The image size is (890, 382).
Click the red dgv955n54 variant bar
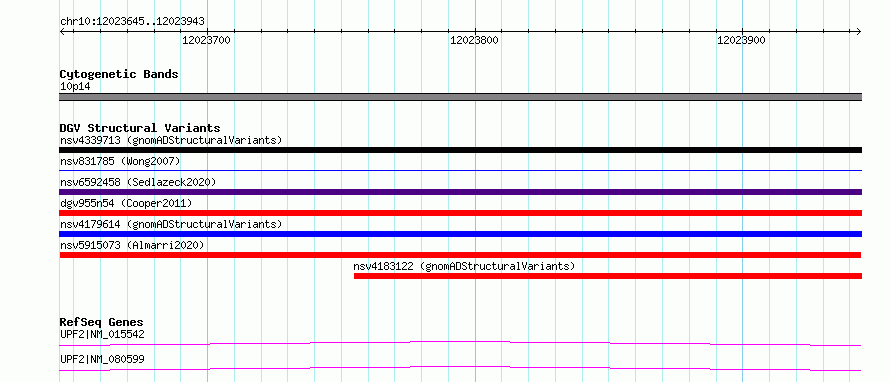click(x=460, y=213)
